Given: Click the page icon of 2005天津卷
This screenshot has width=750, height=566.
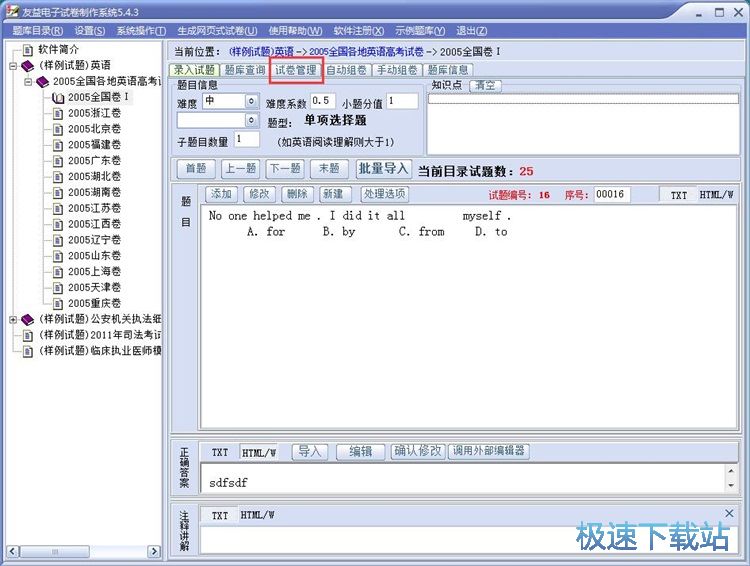Looking at the screenshot, I should pos(58,288).
